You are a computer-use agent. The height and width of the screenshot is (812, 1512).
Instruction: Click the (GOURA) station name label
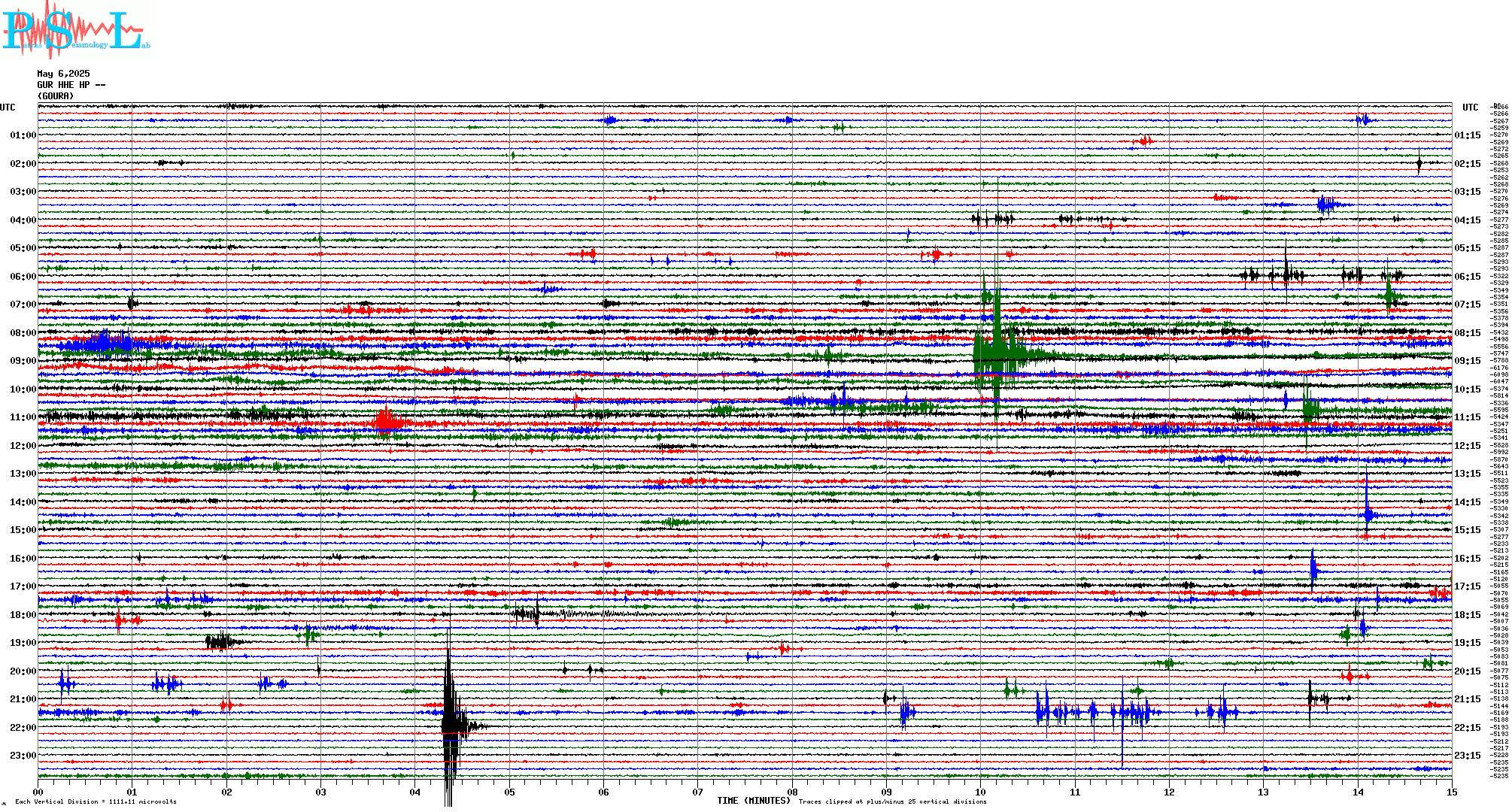coord(56,96)
